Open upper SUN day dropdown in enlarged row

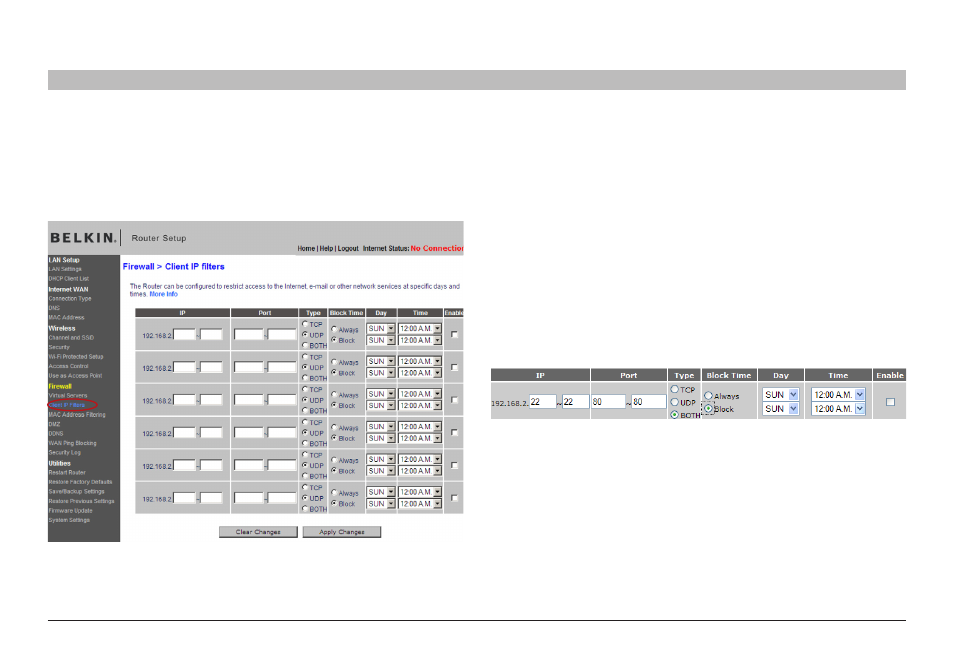(x=780, y=395)
